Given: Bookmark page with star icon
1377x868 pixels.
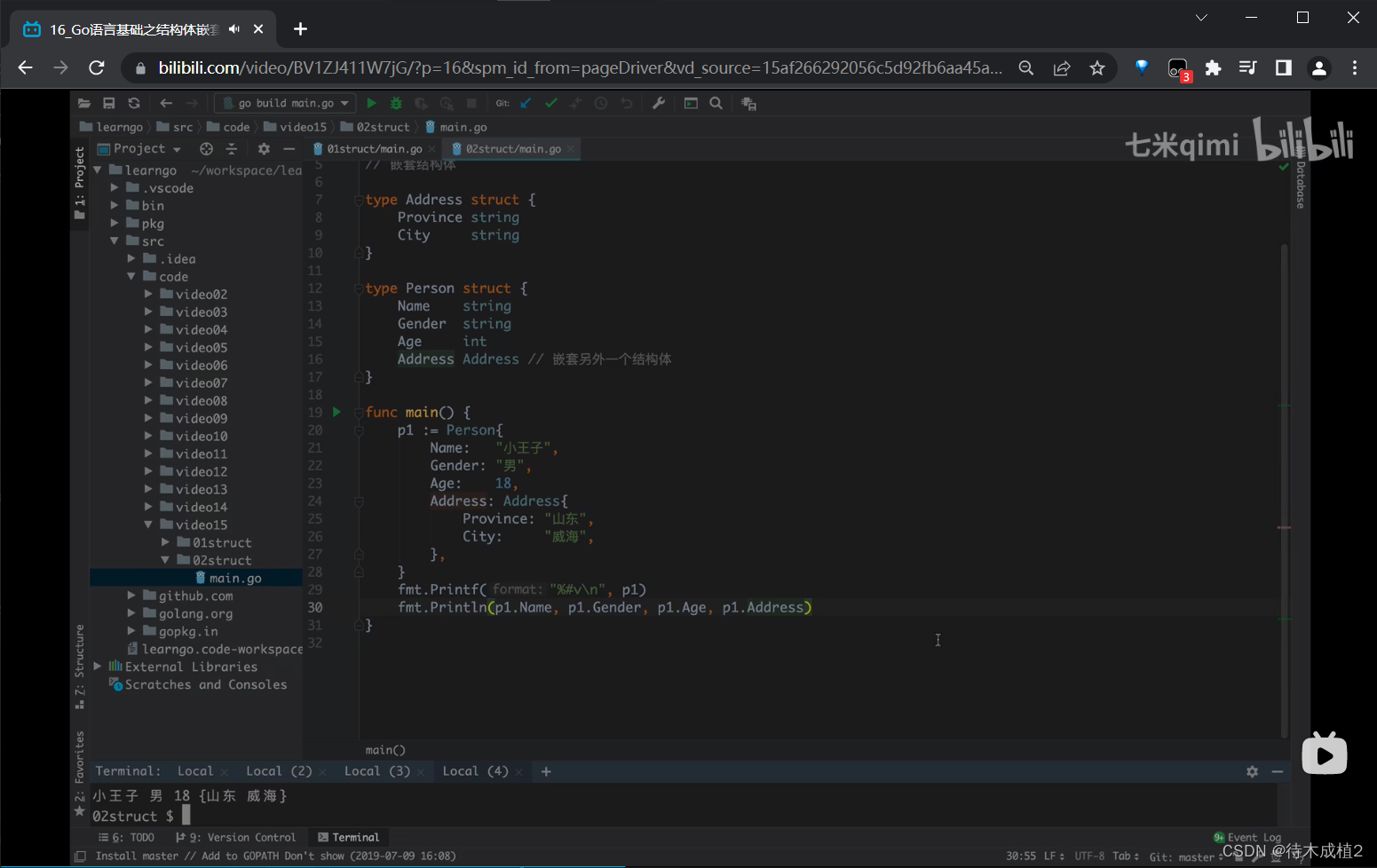Looking at the screenshot, I should pyautogui.click(x=1097, y=67).
